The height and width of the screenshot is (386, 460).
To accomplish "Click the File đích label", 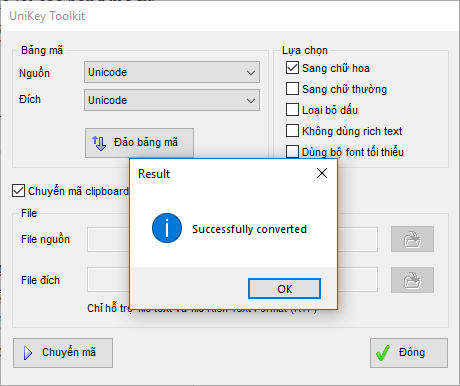I will pyautogui.click(x=40, y=280).
